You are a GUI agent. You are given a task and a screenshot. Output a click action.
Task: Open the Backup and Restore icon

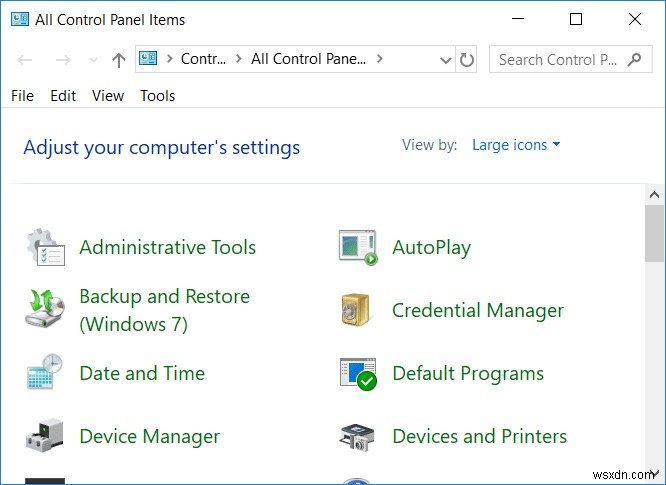tap(45, 310)
